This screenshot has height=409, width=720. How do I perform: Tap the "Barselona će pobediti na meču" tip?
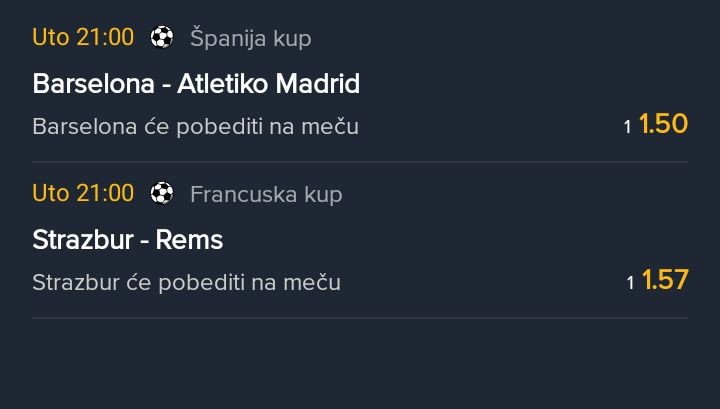tap(195, 127)
